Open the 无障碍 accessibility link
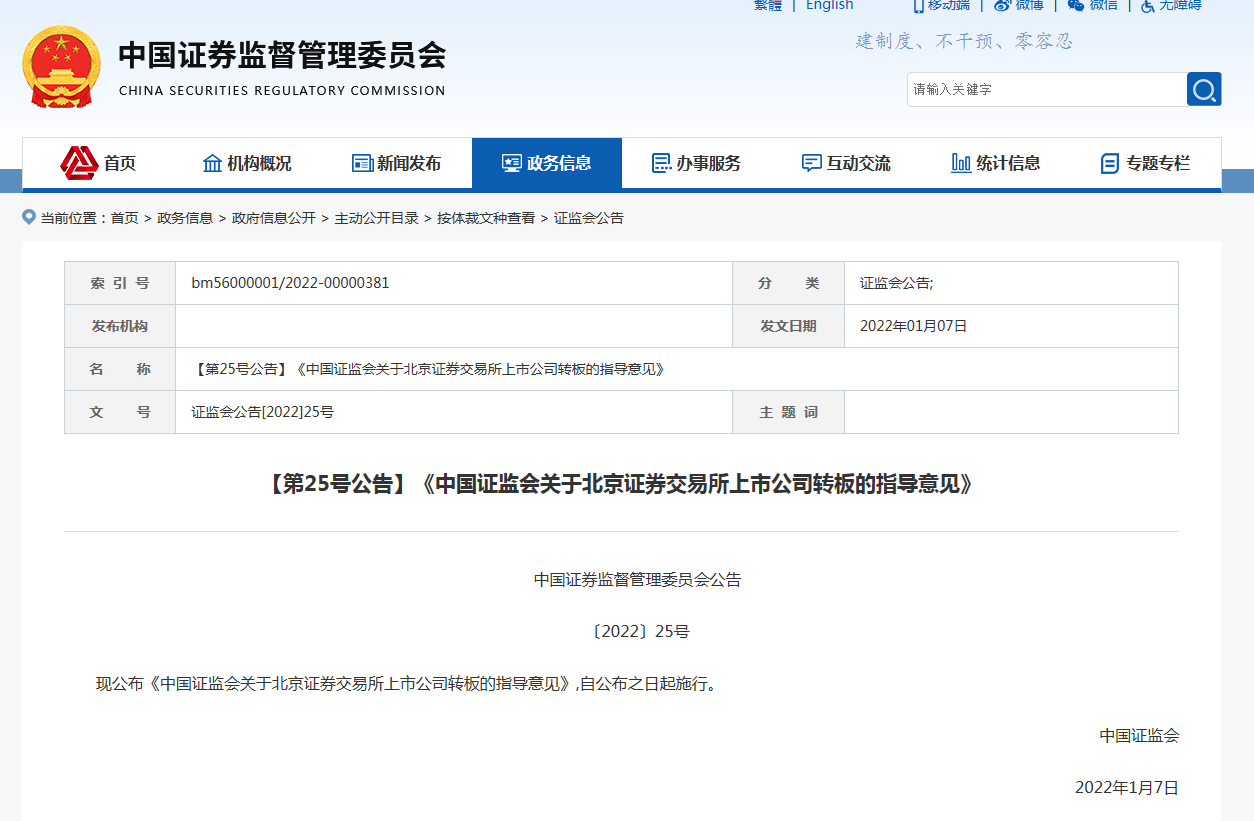The height and width of the screenshot is (821, 1254). point(1171,5)
